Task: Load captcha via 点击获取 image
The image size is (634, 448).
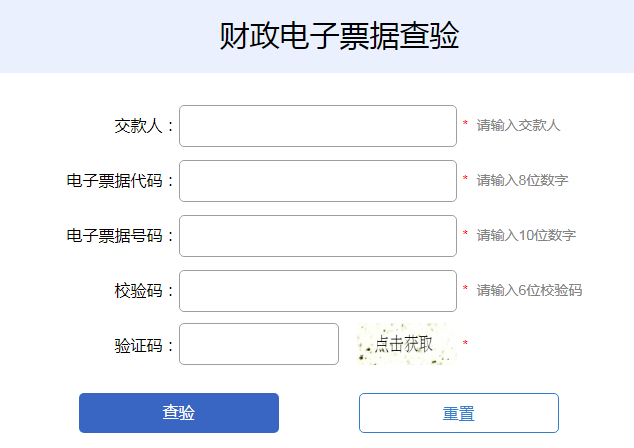Action: [x=405, y=344]
